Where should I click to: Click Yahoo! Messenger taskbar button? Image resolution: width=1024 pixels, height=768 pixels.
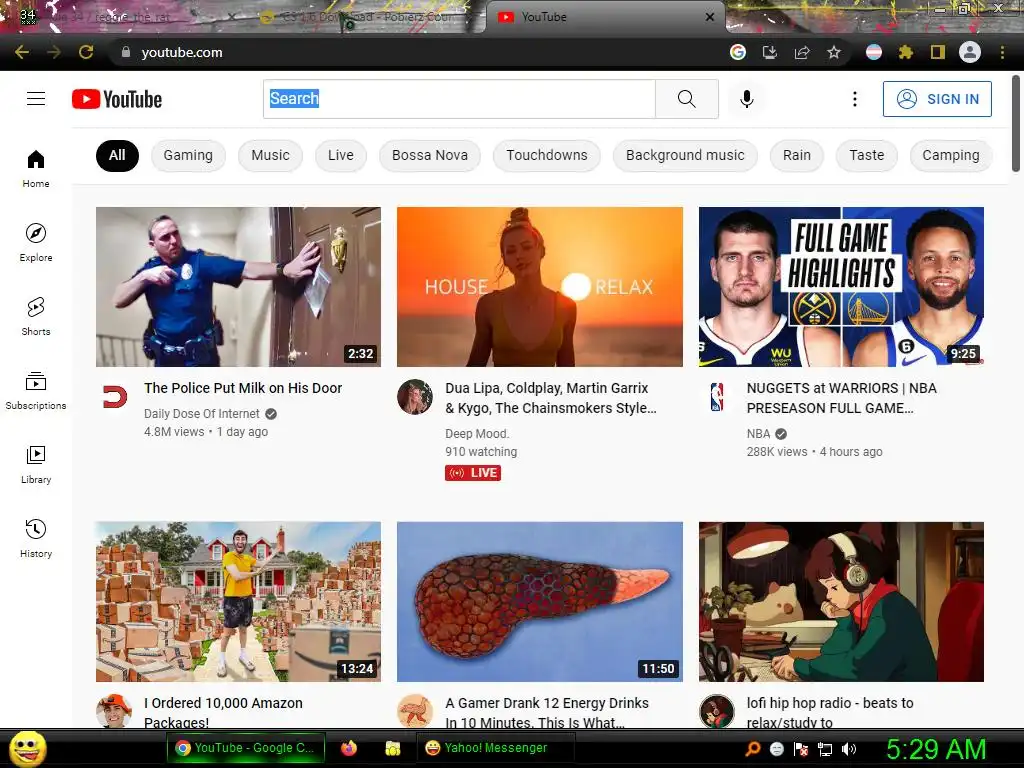point(495,748)
